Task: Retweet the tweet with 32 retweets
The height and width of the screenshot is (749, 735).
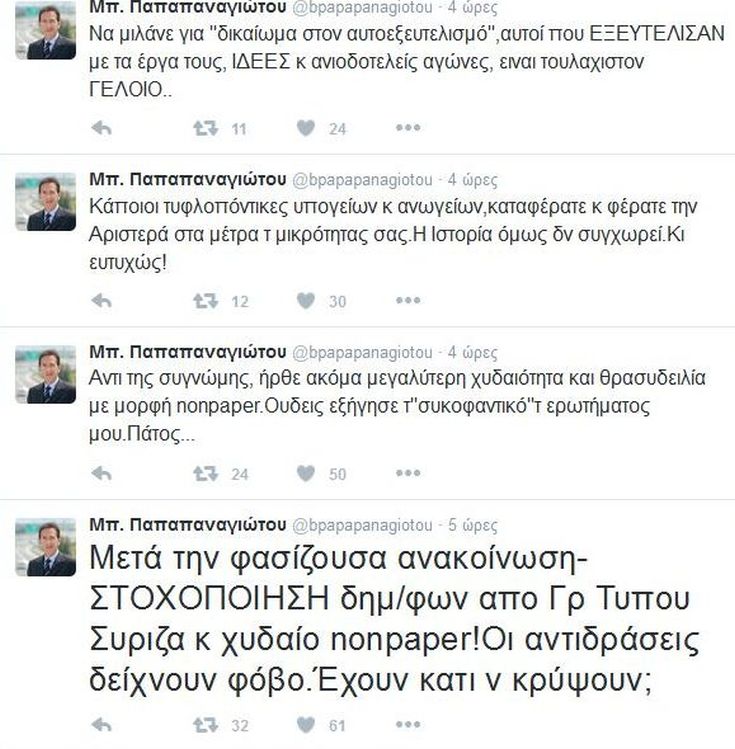Action: tap(205, 725)
